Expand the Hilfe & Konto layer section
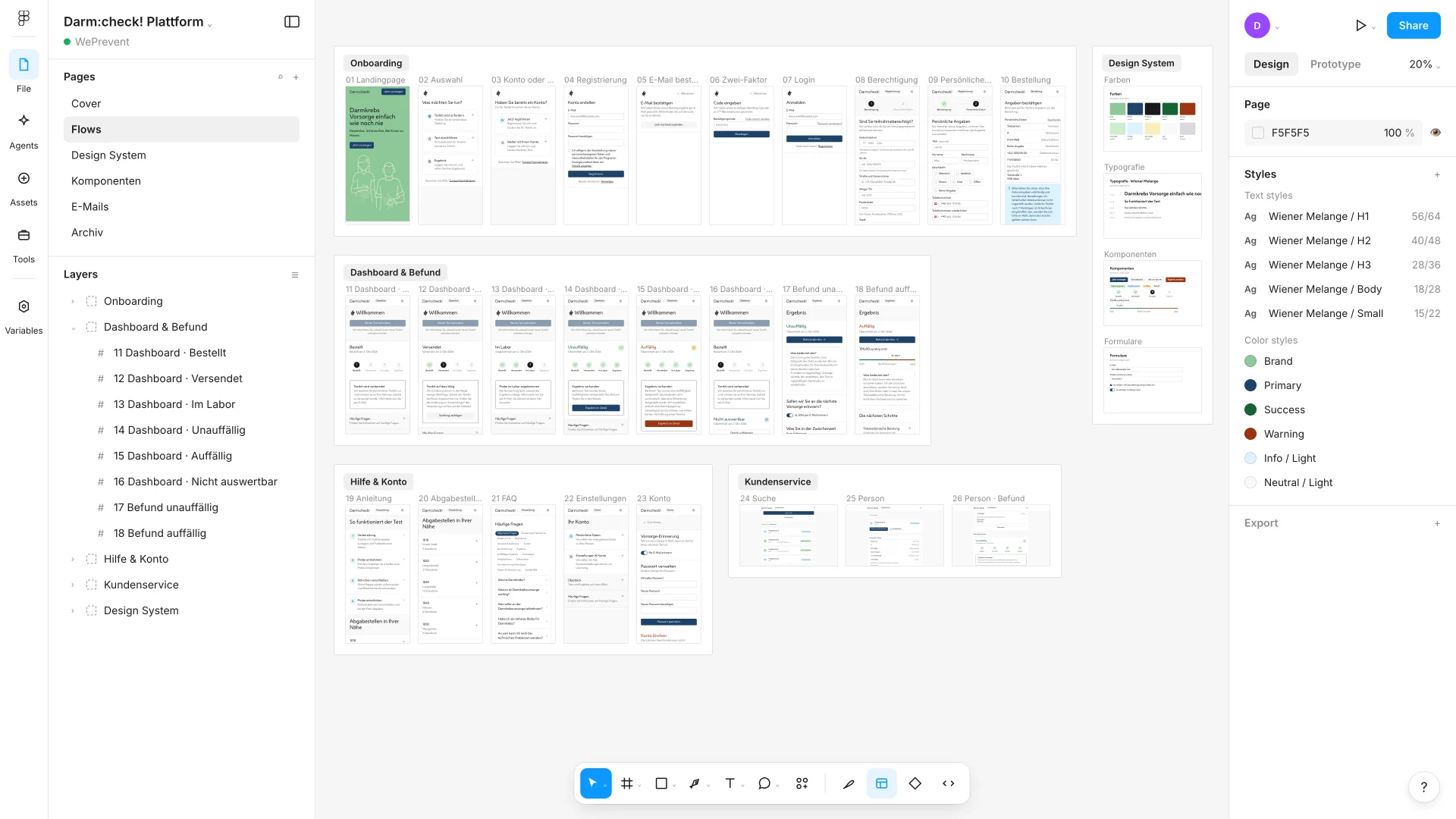 tap(73, 559)
